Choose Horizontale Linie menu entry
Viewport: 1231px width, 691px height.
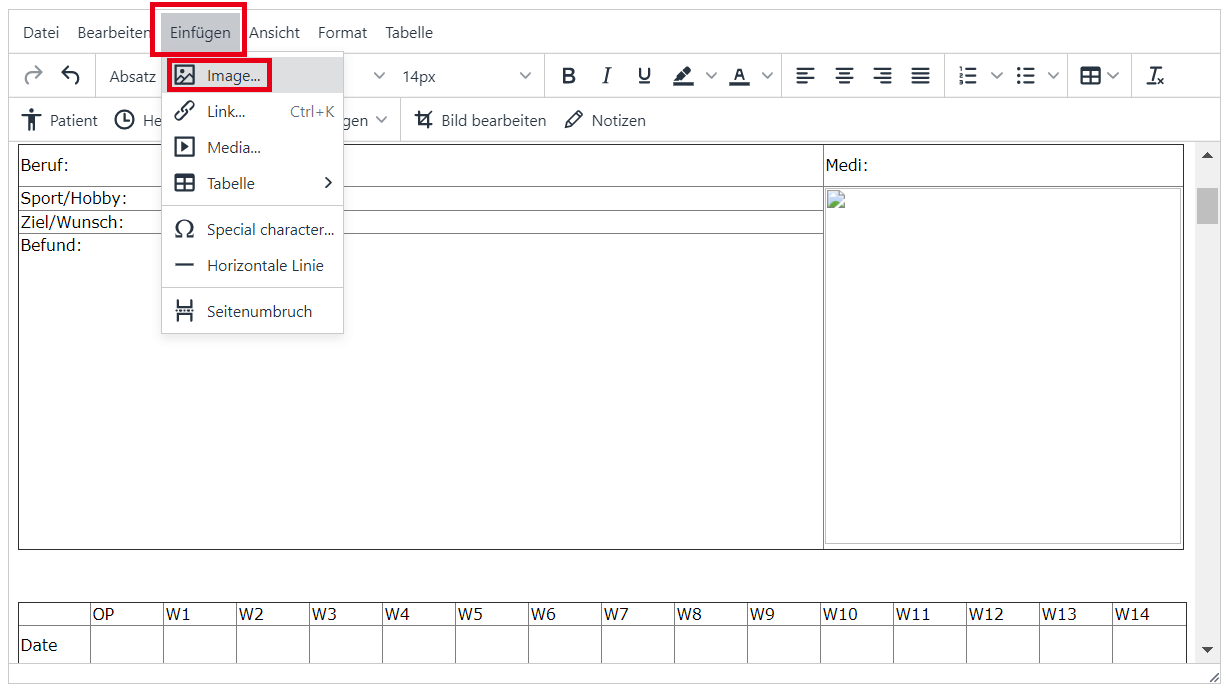[x=254, y=265]
